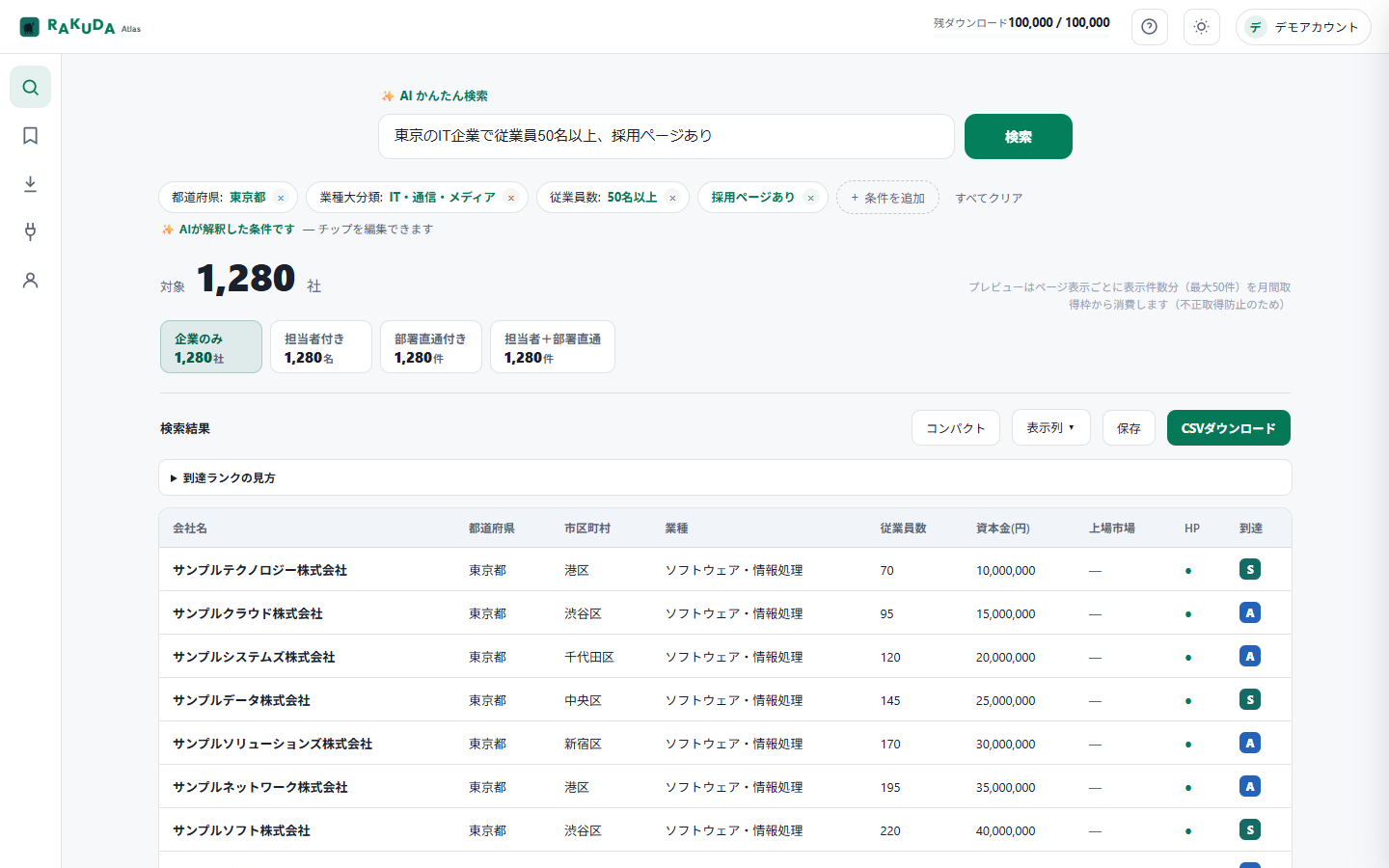Click the green 検索 button
Viewport: 1389px width, 868px height.
pos(1018,136)
